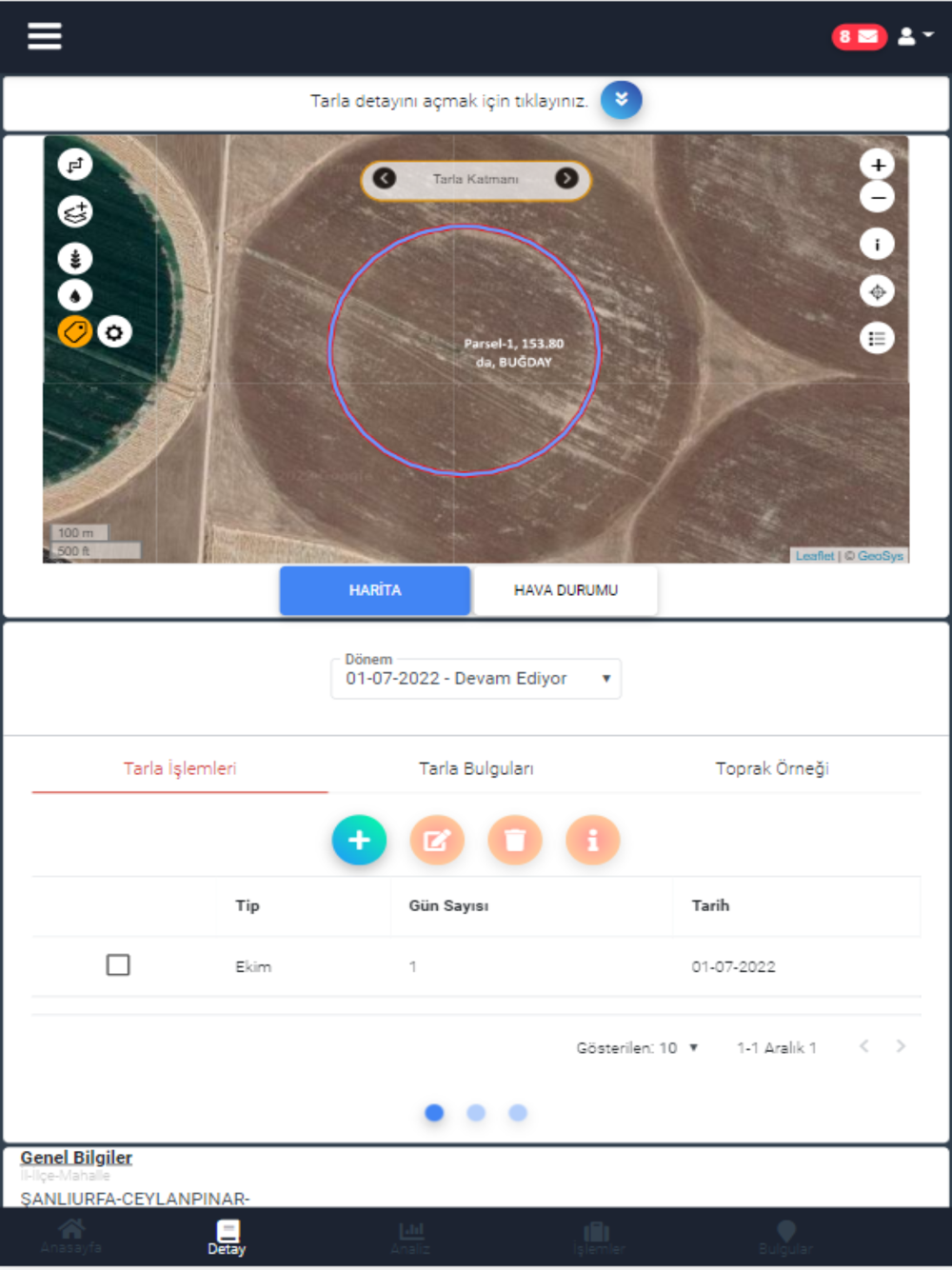Go to the next map layer

[566, 178]
